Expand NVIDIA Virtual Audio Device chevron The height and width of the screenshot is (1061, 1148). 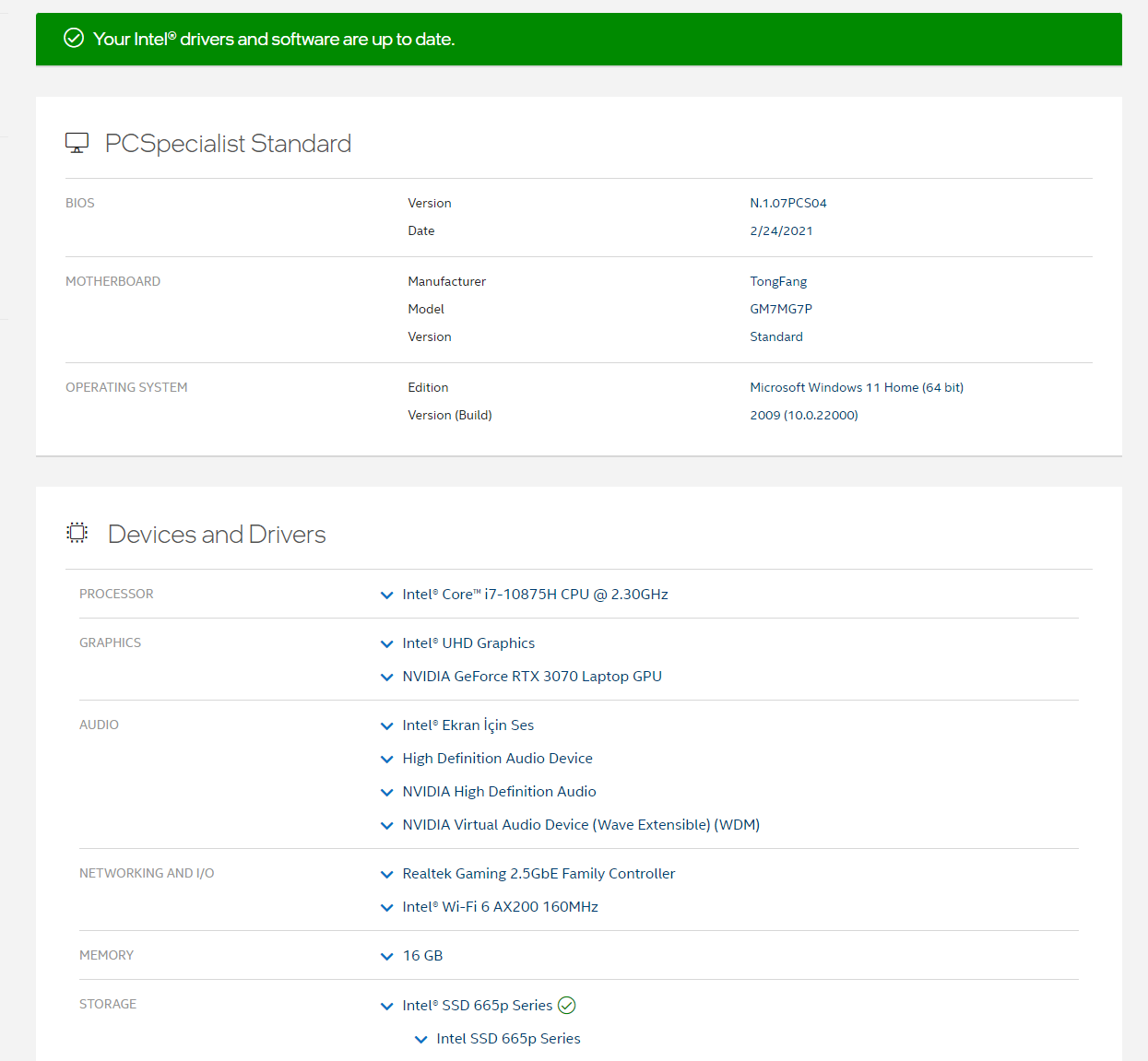387,826
